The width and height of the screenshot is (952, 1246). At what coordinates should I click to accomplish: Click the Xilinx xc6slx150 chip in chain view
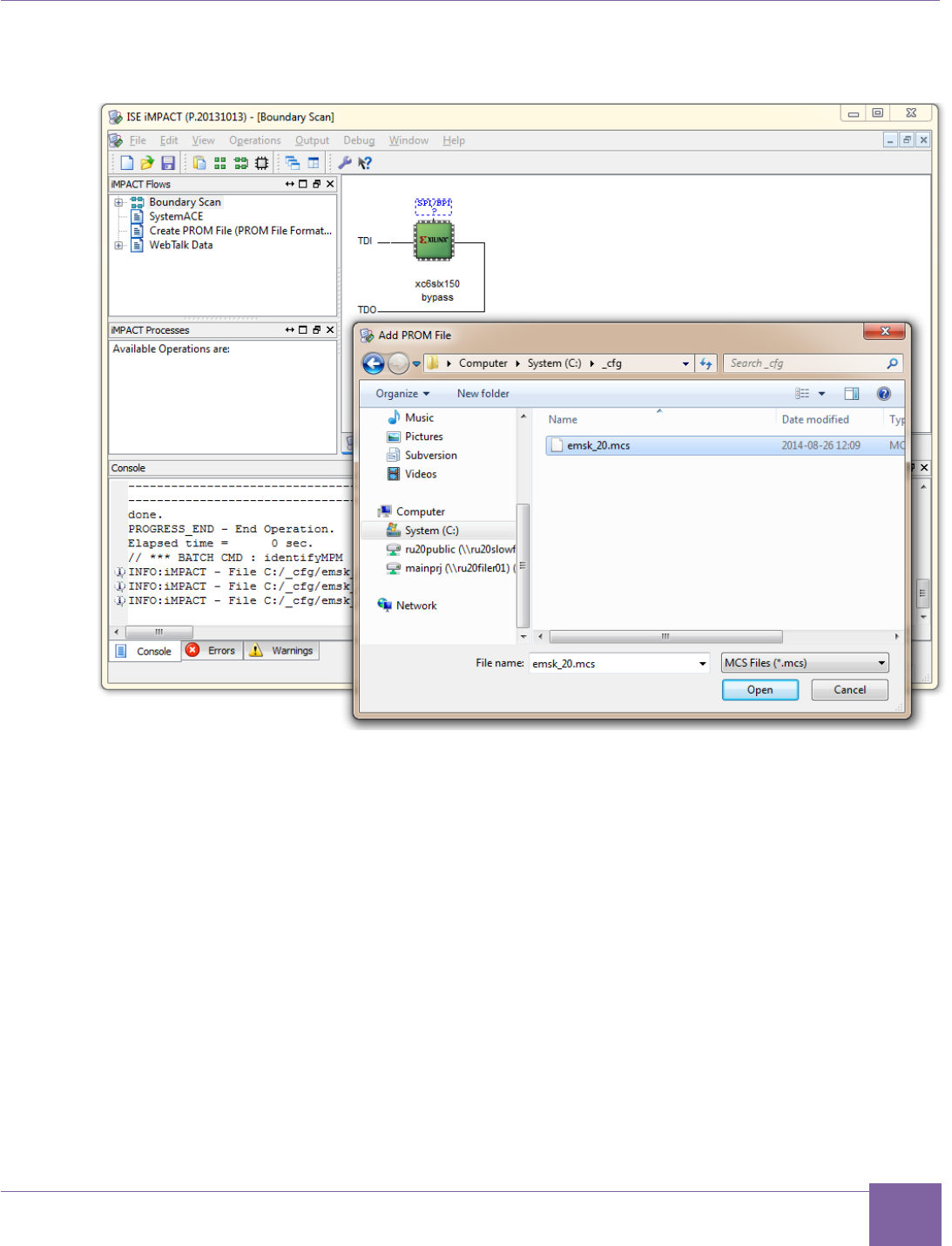(x=434, y=240)
